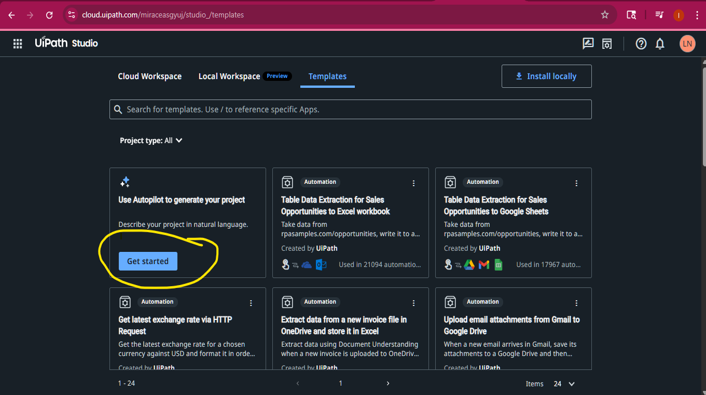Image resolution: width=706 pixels, height=395 pixels.
Task: Click Get started on the Autopilot card
Action: click(x=148, y=261)
